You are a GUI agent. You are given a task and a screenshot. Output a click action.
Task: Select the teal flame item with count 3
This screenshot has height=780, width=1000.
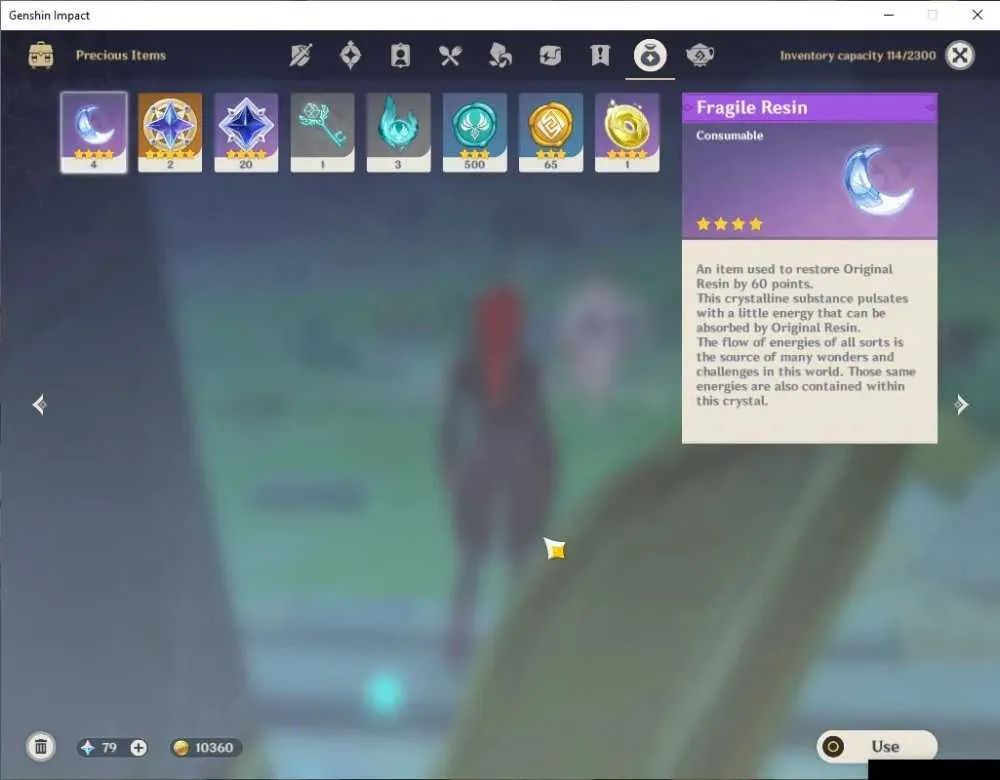398,132
